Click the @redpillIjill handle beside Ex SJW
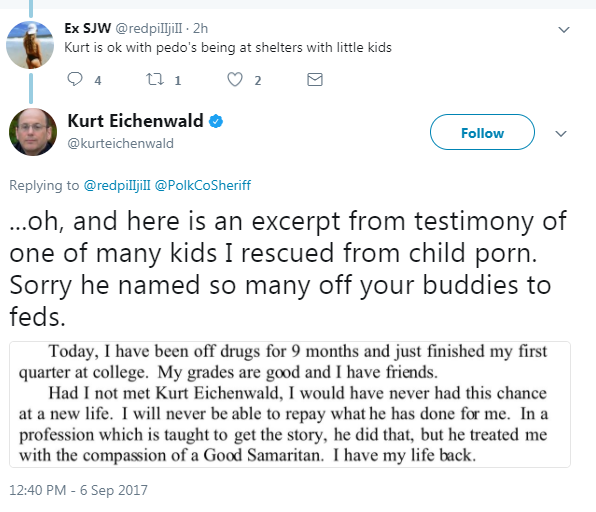Screen dimensions: 596x512 click(149, 29)
